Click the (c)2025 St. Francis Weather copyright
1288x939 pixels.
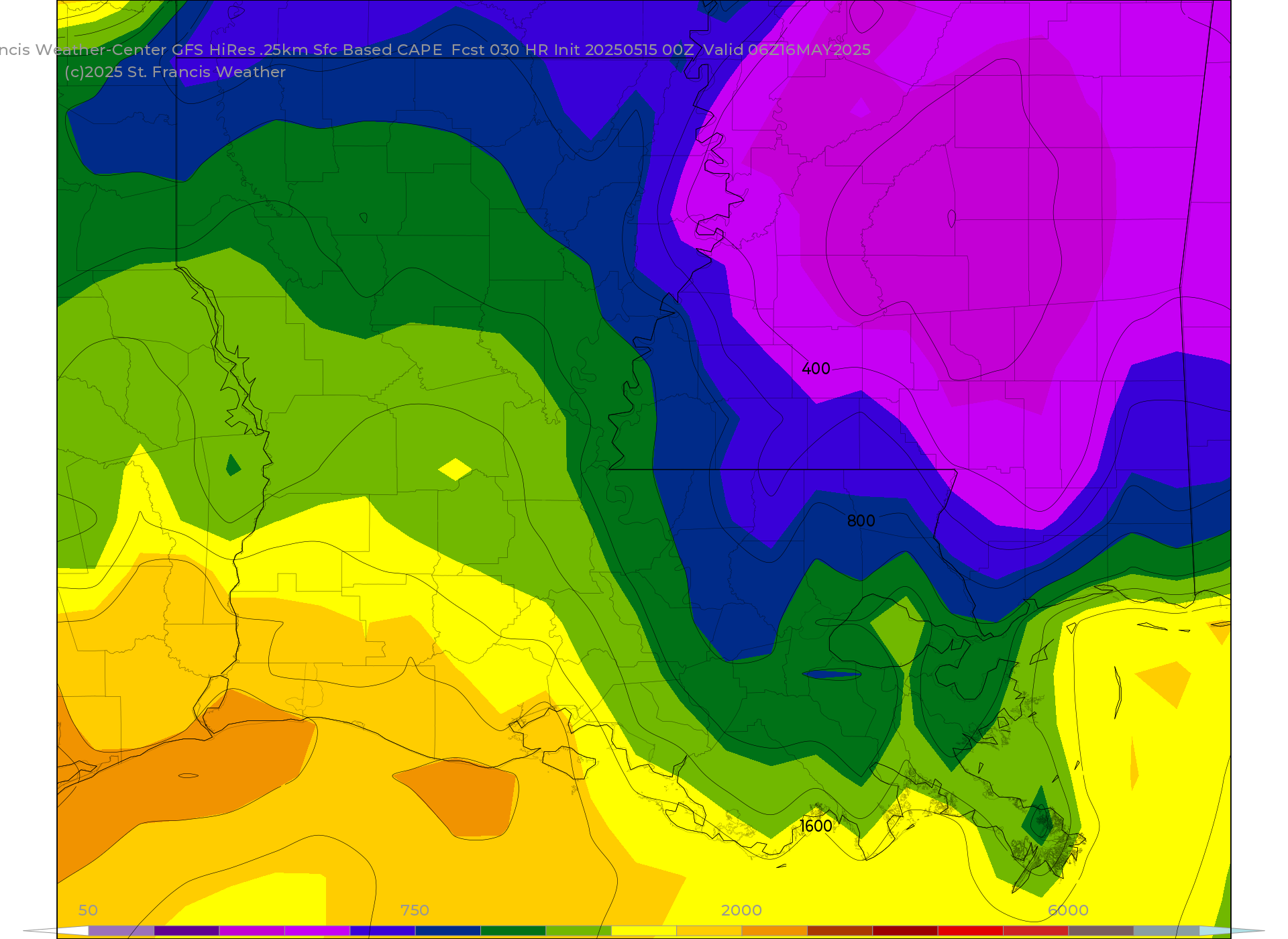pyautogui.click(x=175, y=72)
